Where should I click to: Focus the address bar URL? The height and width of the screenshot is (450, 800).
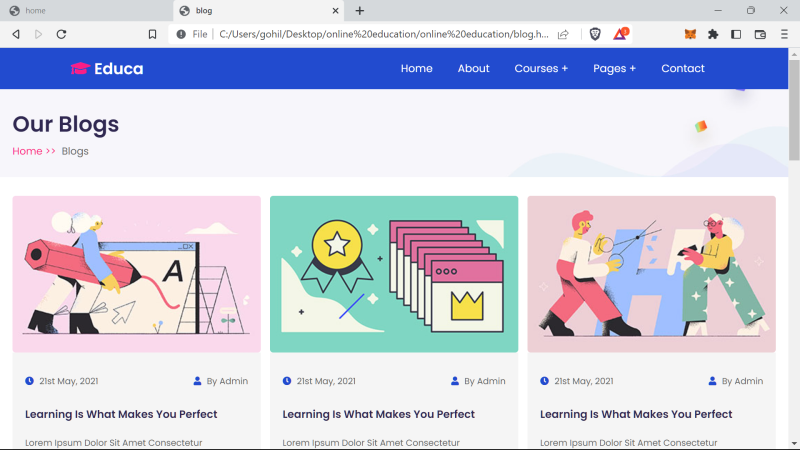click(384, 34)
